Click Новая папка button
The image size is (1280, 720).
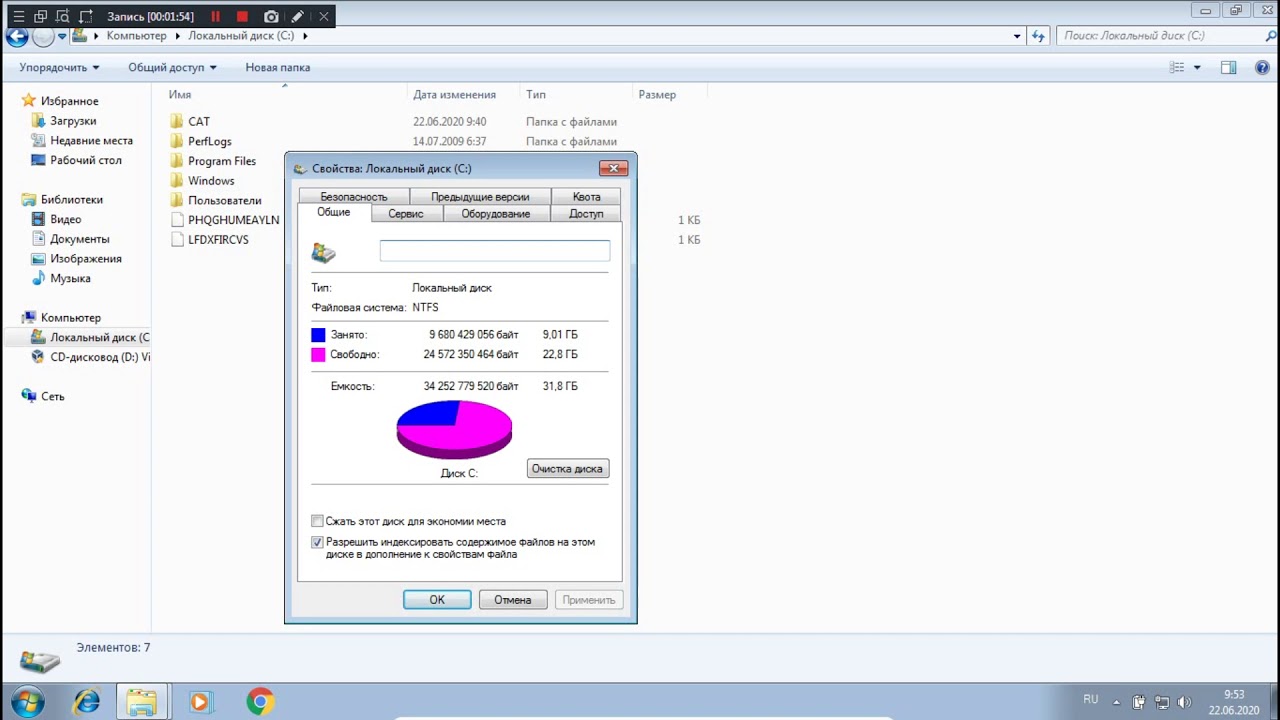(x=278, y=67)
